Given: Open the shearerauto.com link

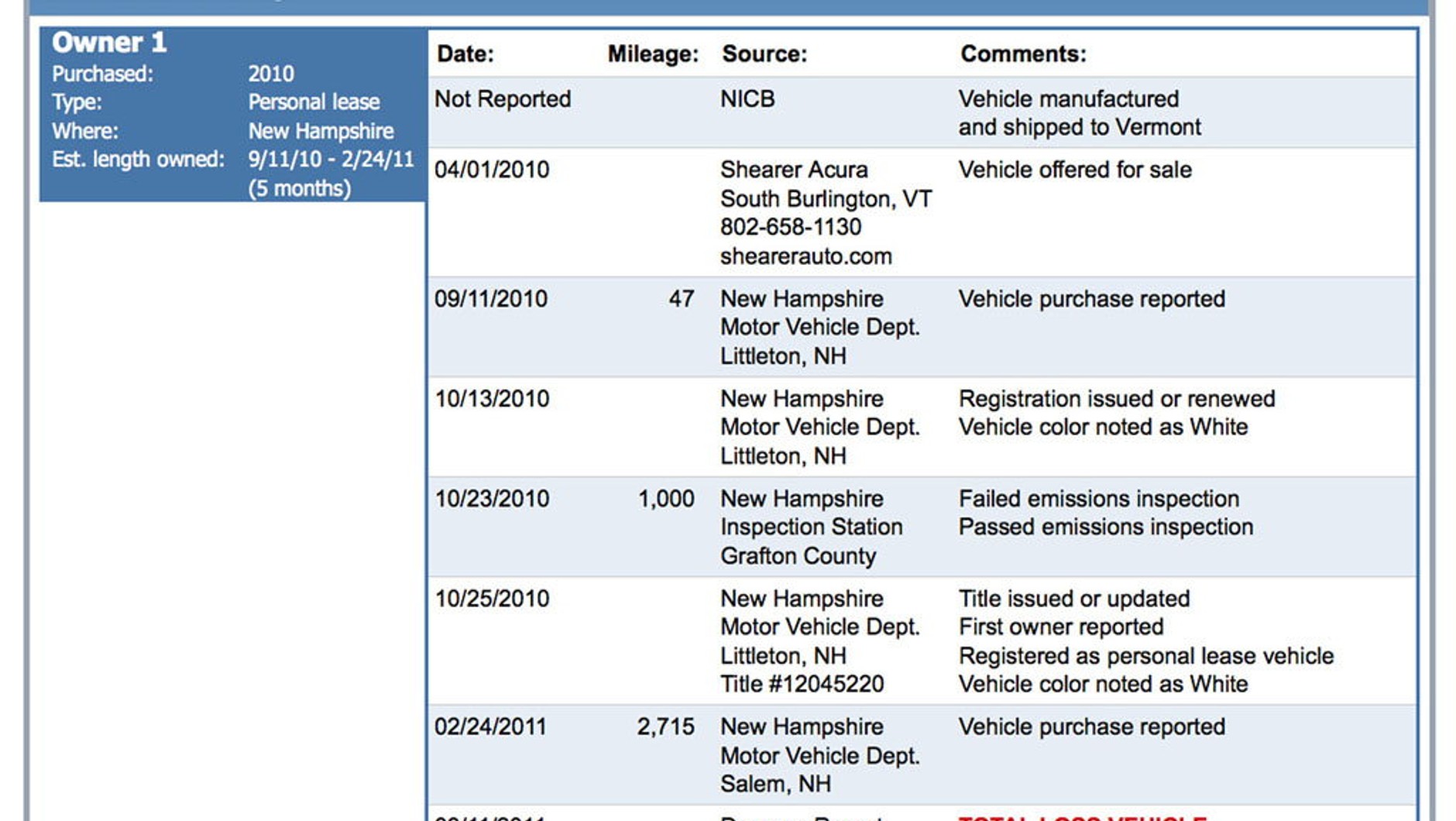Looking at the screenshot, I should [x=806, y=256].
